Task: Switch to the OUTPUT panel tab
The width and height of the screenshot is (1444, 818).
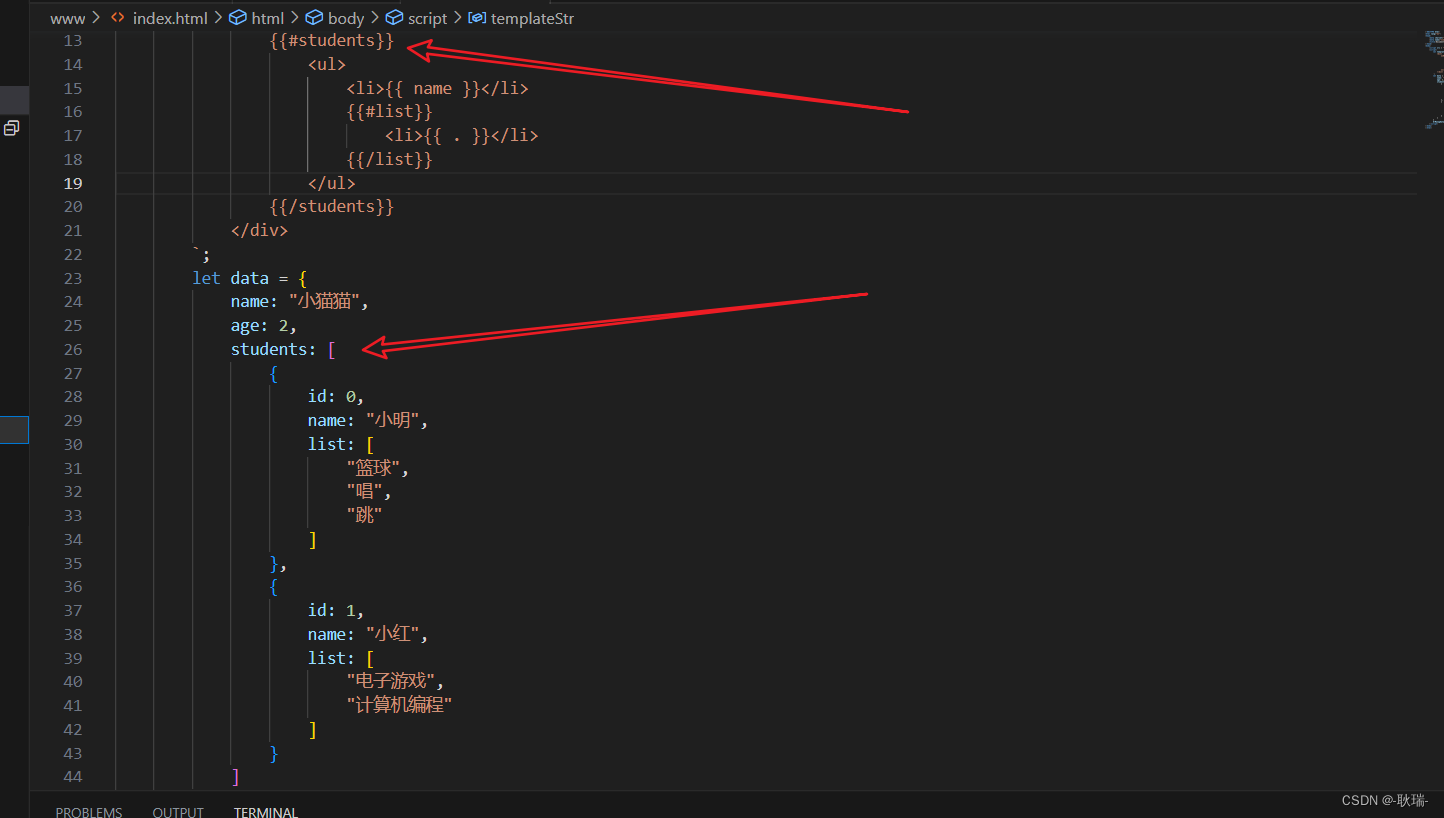Action: [x=178, y=812]
